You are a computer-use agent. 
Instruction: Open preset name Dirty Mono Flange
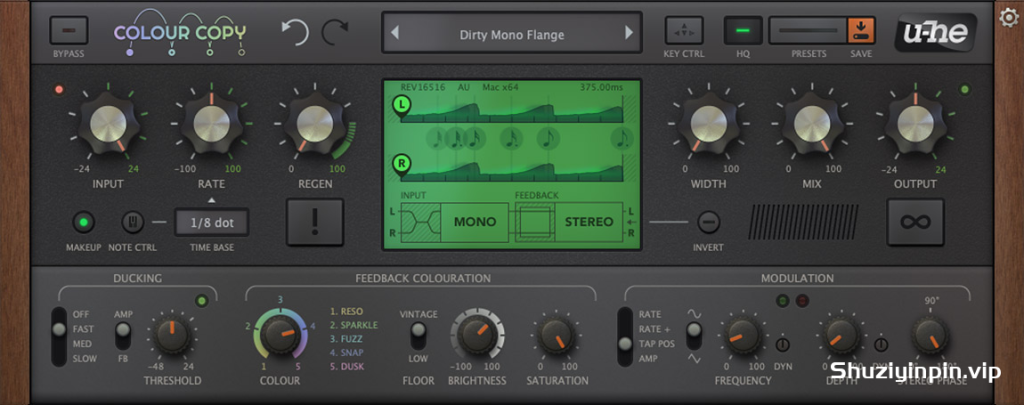click(x=511, y=35)
